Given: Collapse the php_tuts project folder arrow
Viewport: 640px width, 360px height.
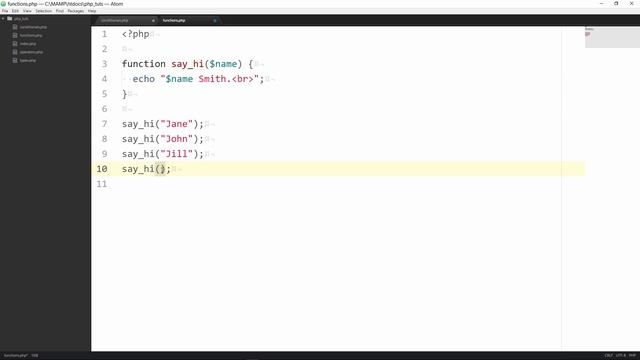Looking at the screenshot, I should [3, 19].
